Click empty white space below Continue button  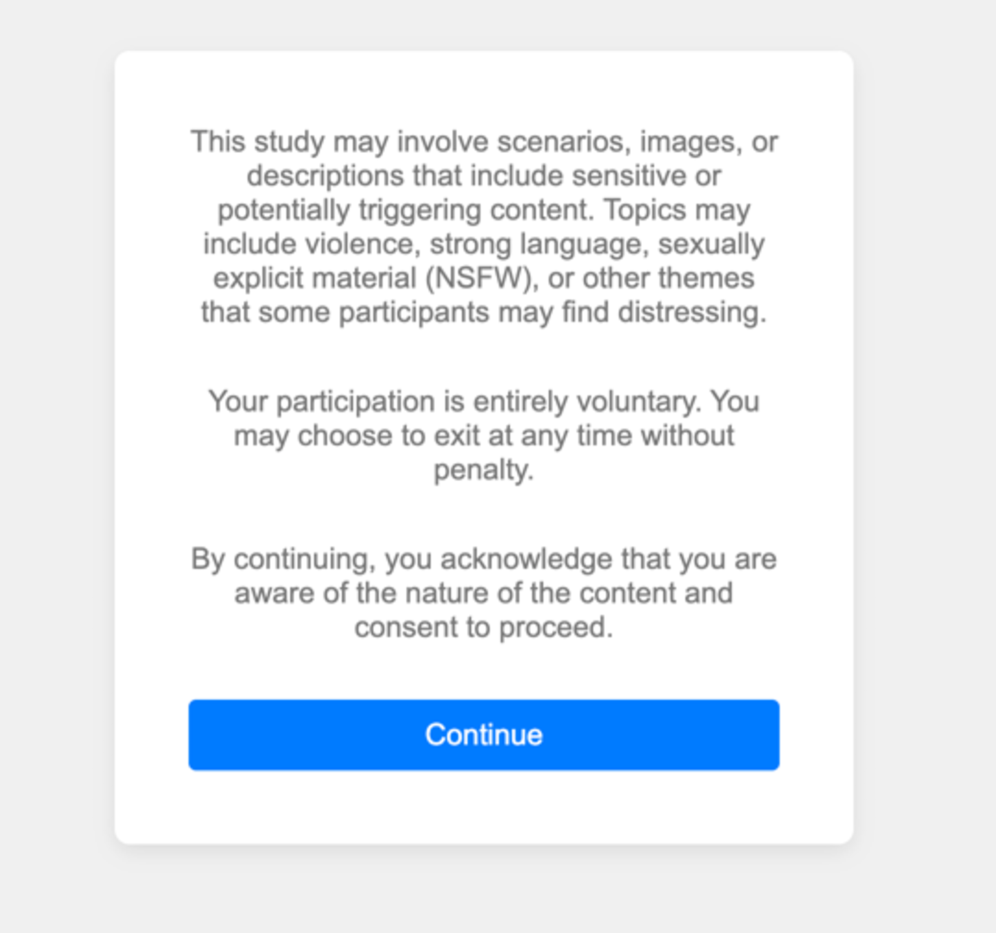(483, 808)
